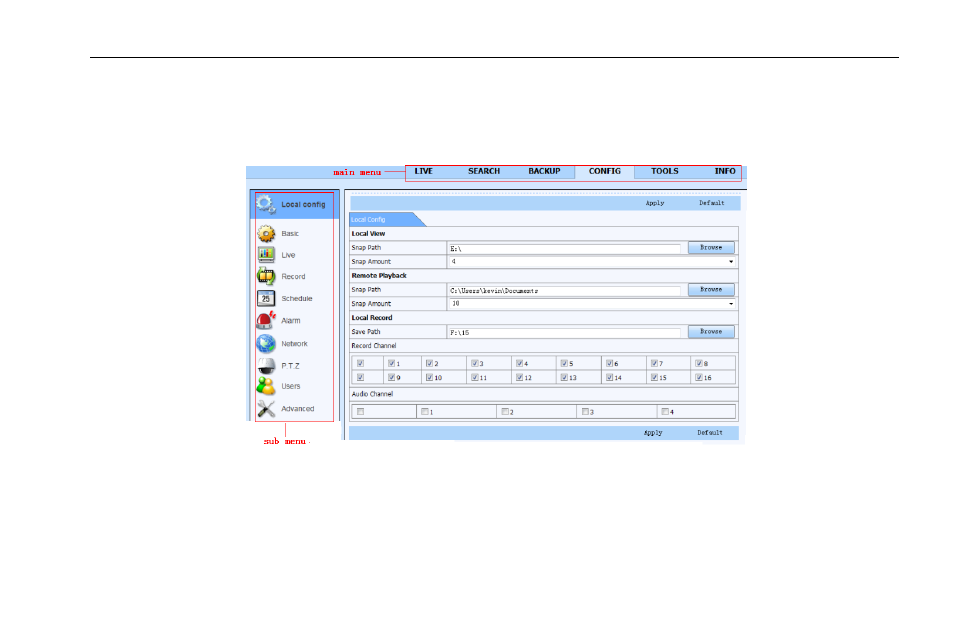Browse for the Local Record save path
The height and width of the screenshot is (636, 955).
click(x=711, y=331)
